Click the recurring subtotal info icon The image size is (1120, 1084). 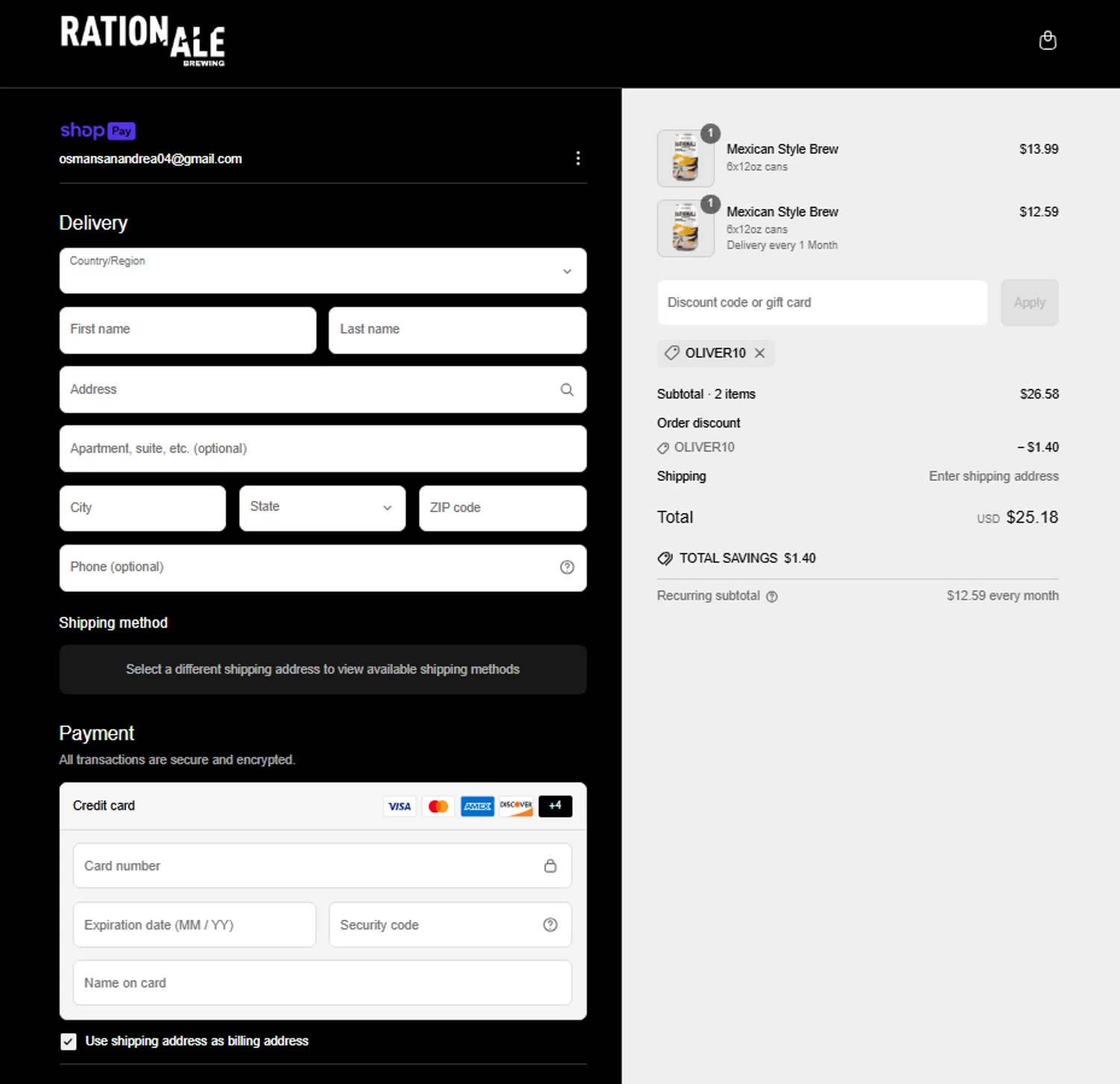click(772, 596)
